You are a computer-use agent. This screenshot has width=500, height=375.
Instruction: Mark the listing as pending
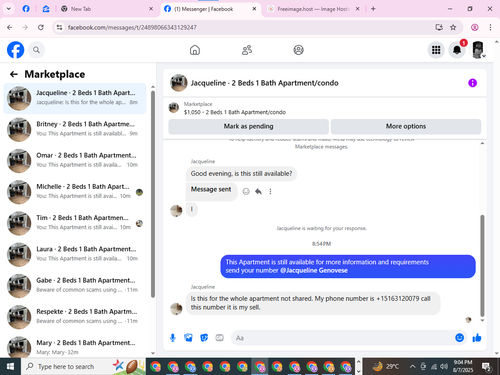[248, 126]
